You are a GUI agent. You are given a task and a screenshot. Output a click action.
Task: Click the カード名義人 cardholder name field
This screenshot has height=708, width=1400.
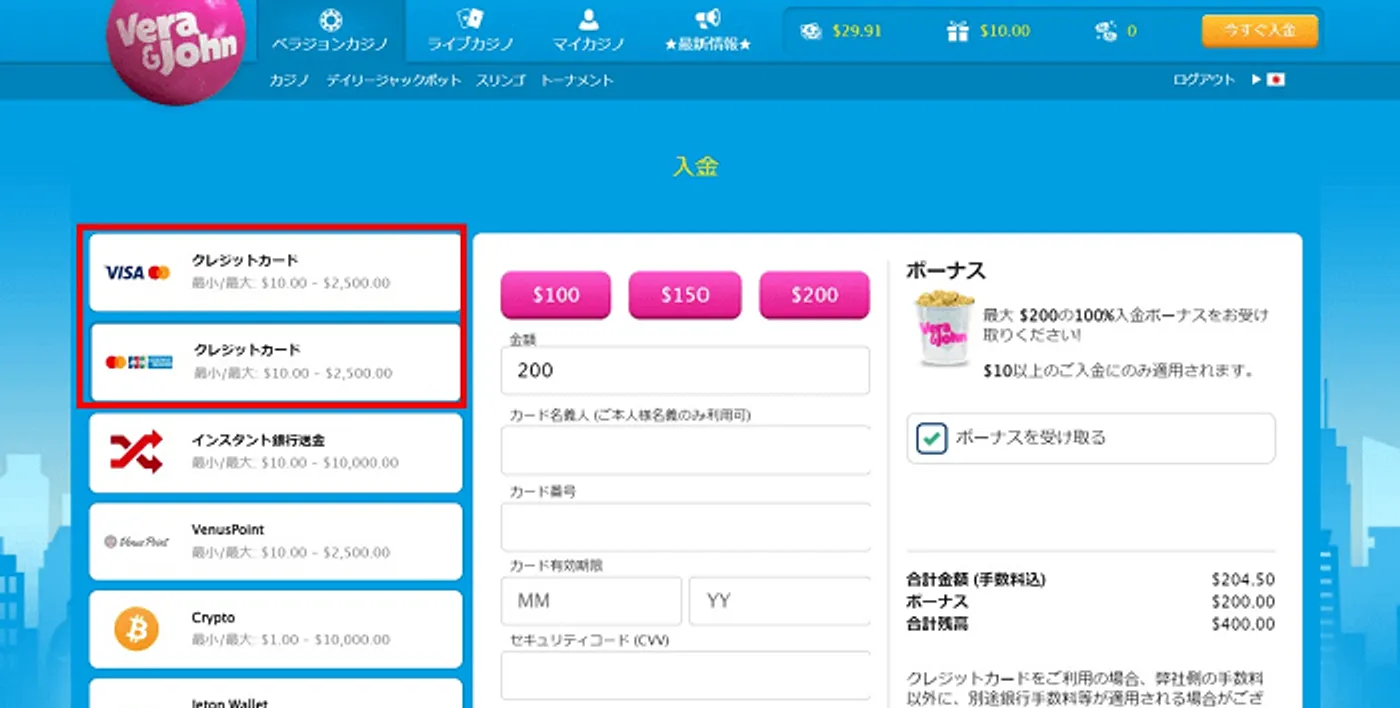coord(685,449)
